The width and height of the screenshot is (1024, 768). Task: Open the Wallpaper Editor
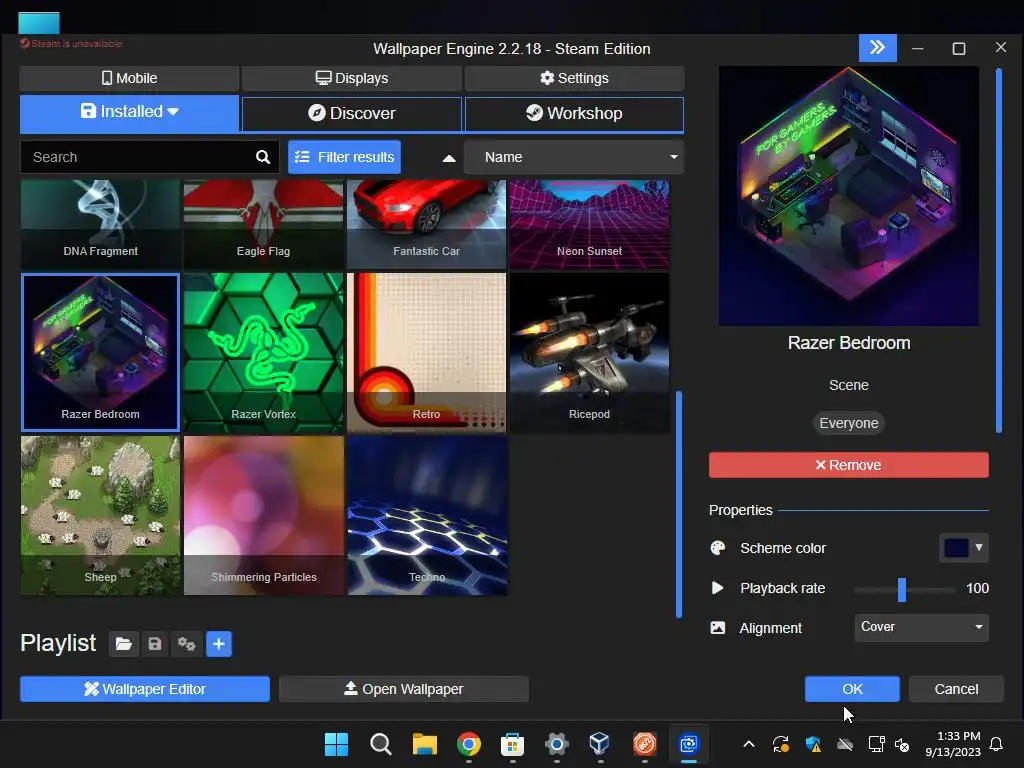pos(145,689)
